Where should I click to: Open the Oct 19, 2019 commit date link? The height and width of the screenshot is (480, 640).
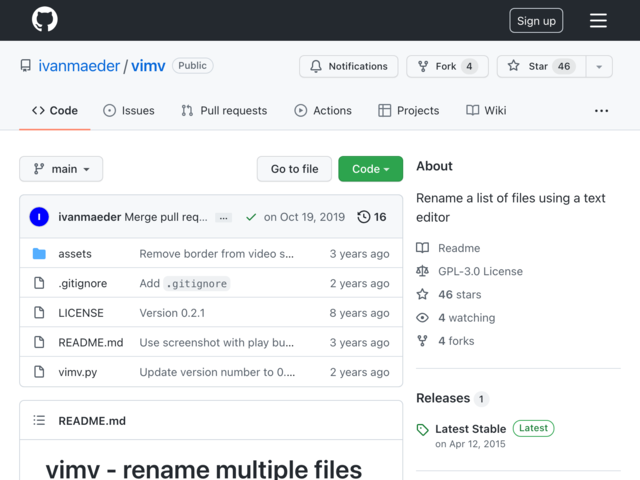tap(304, 217)
